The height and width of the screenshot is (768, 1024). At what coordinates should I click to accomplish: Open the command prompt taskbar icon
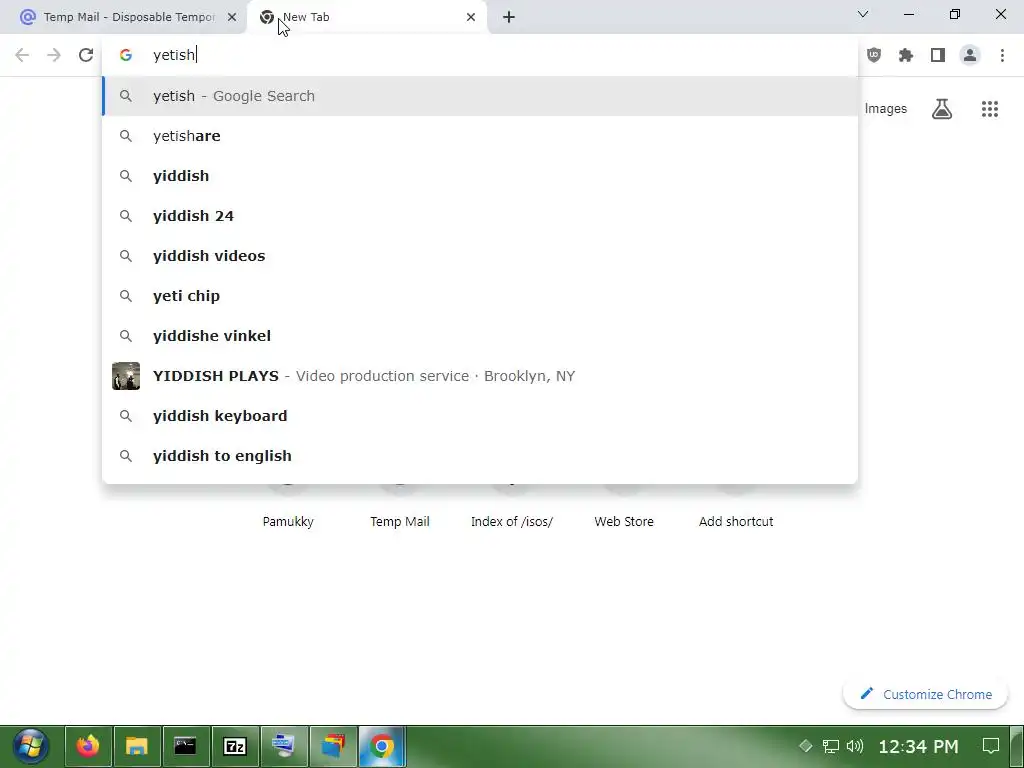[x=185, y=746]
